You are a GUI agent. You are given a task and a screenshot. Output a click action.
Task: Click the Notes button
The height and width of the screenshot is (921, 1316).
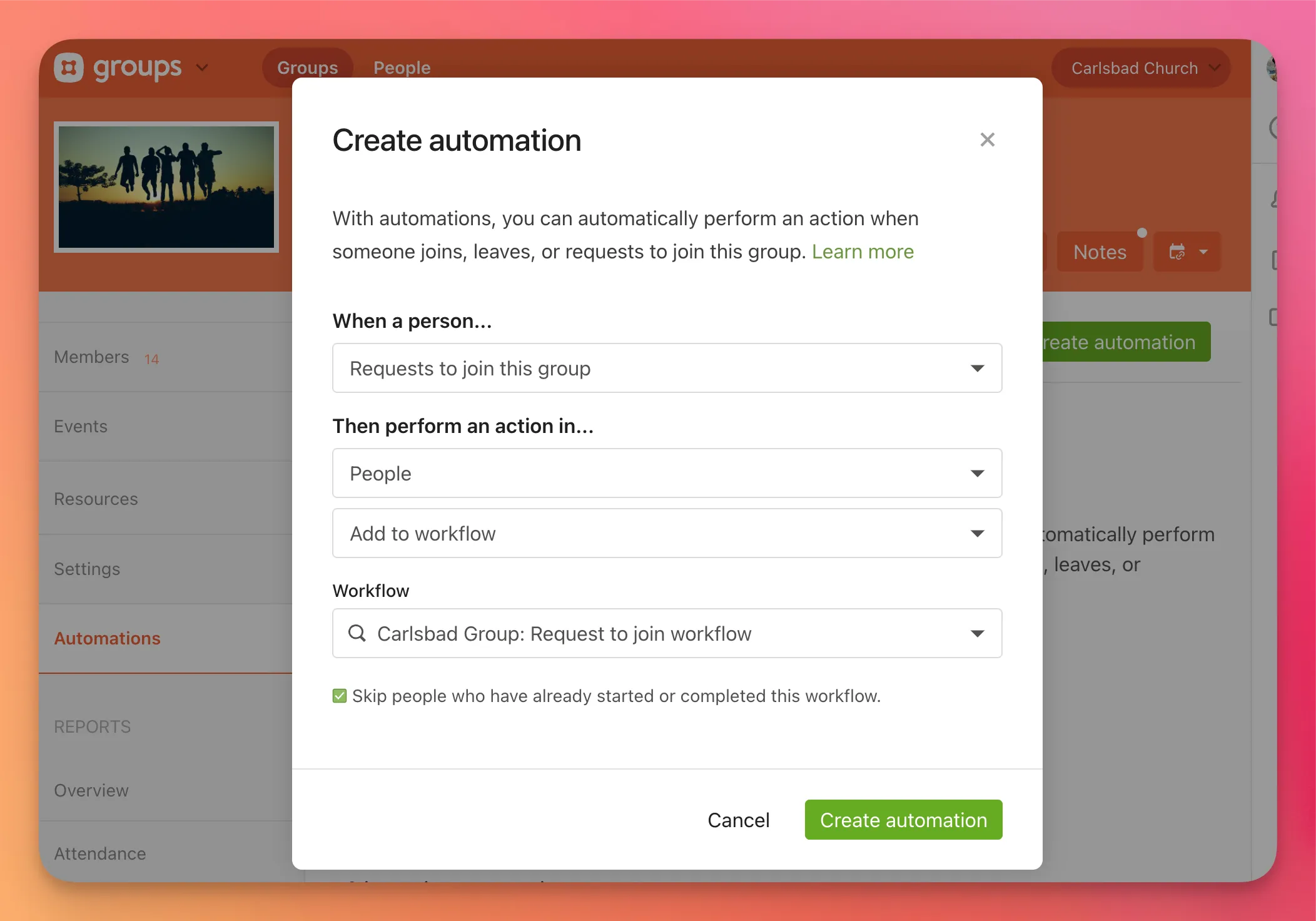(x=1100, y=252)
